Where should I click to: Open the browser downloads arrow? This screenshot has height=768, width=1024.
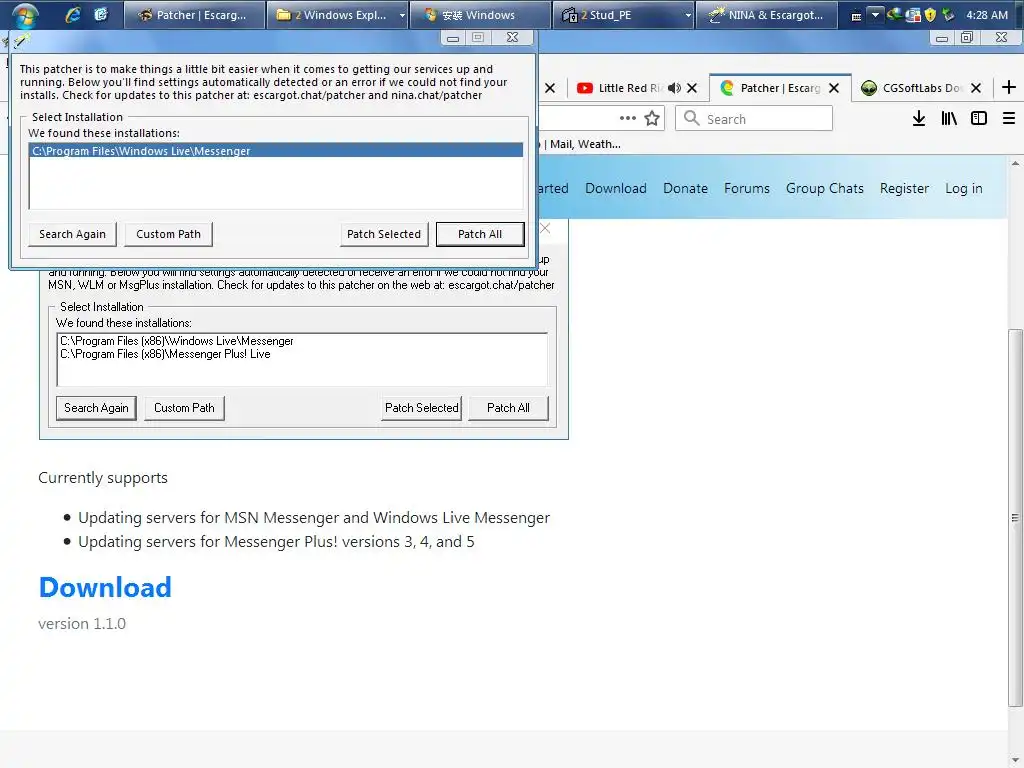tap(919, 118)
